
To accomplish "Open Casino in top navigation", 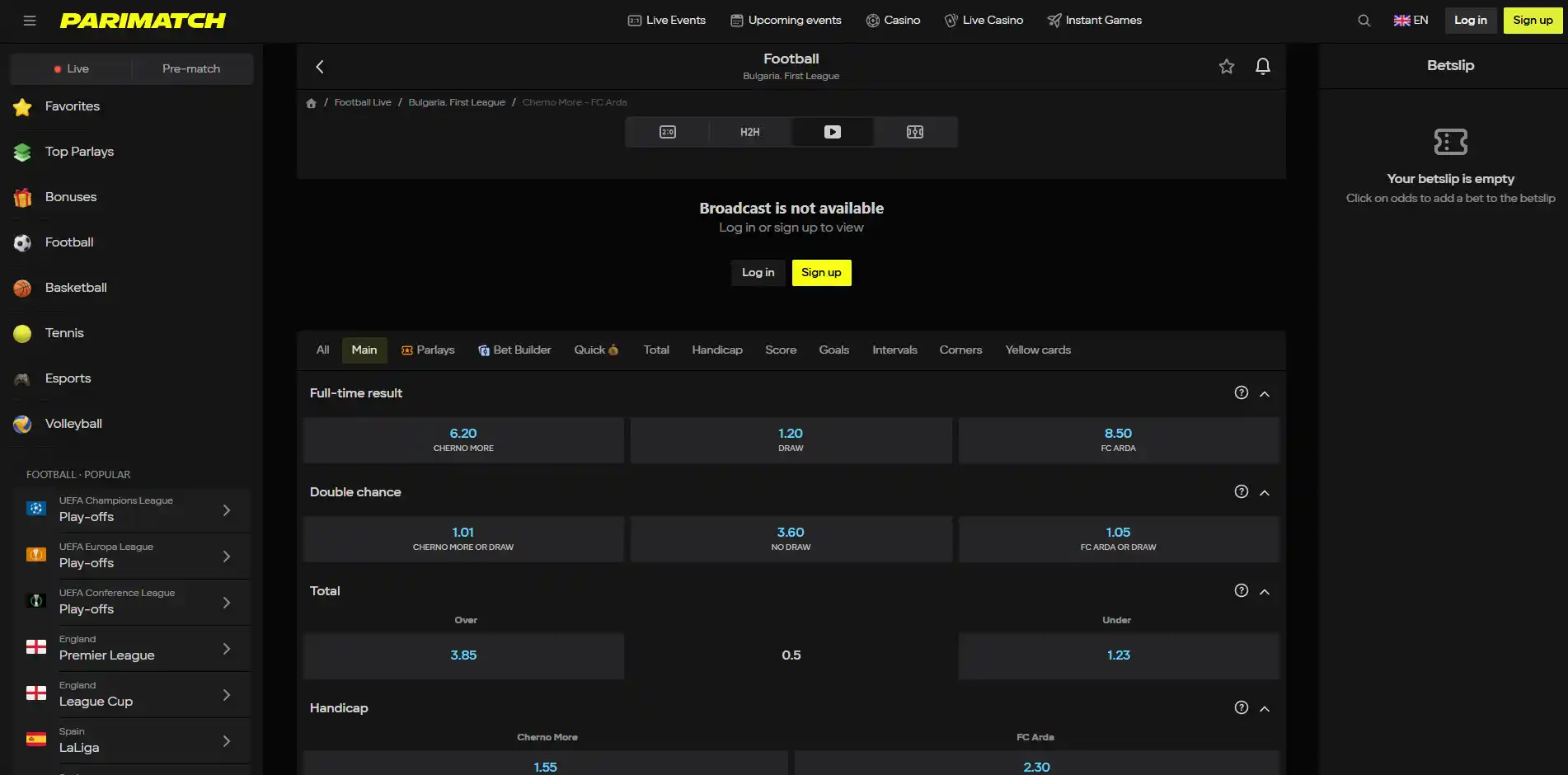I will coord(893,21).
